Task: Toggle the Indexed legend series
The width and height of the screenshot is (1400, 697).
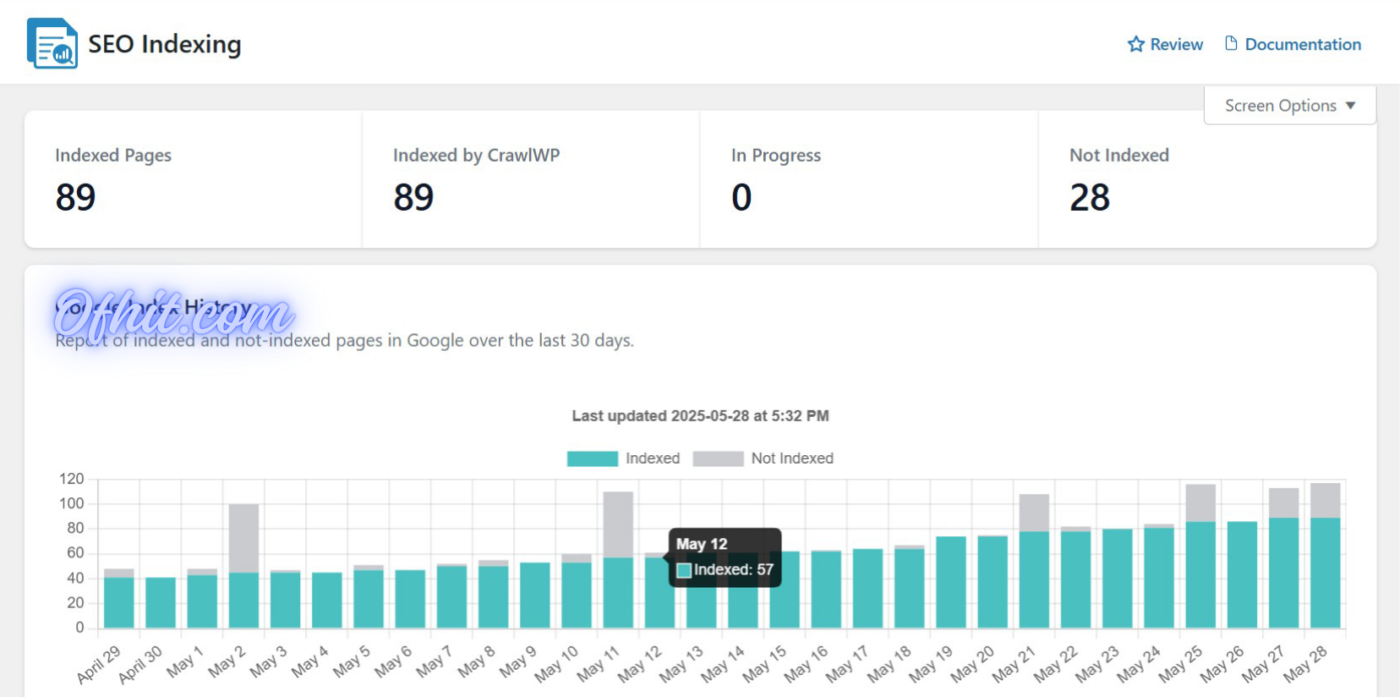Action: click(x=652, y=458)
